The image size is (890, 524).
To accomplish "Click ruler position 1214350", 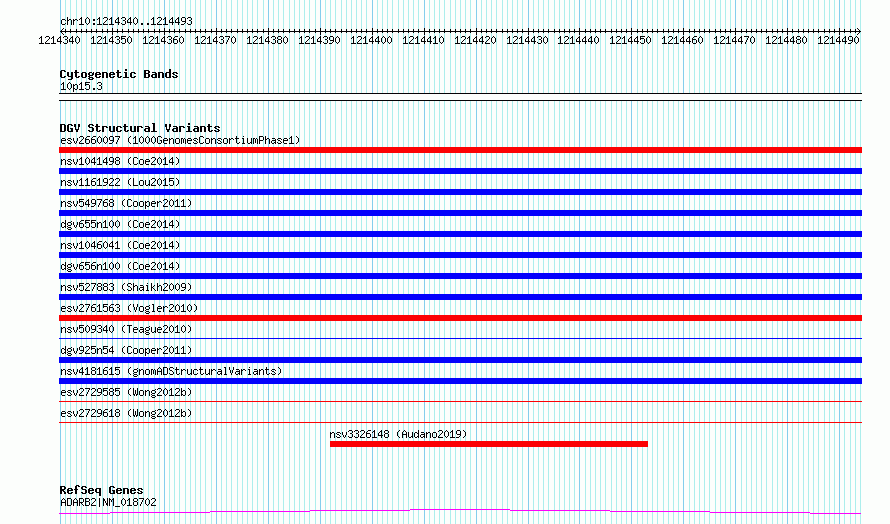I will click(x=111, y=40).
